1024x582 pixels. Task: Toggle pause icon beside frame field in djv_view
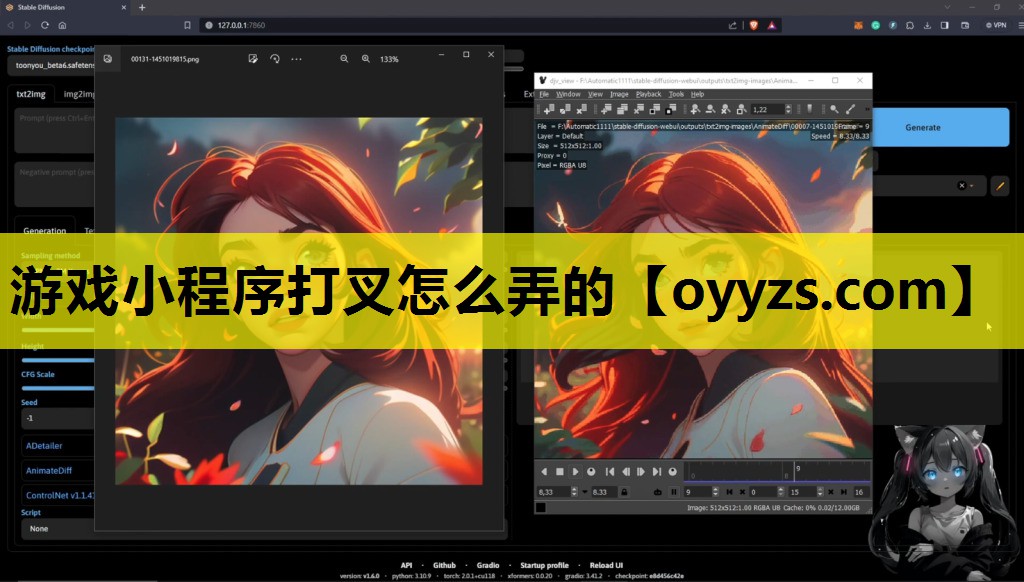(674, 492)
